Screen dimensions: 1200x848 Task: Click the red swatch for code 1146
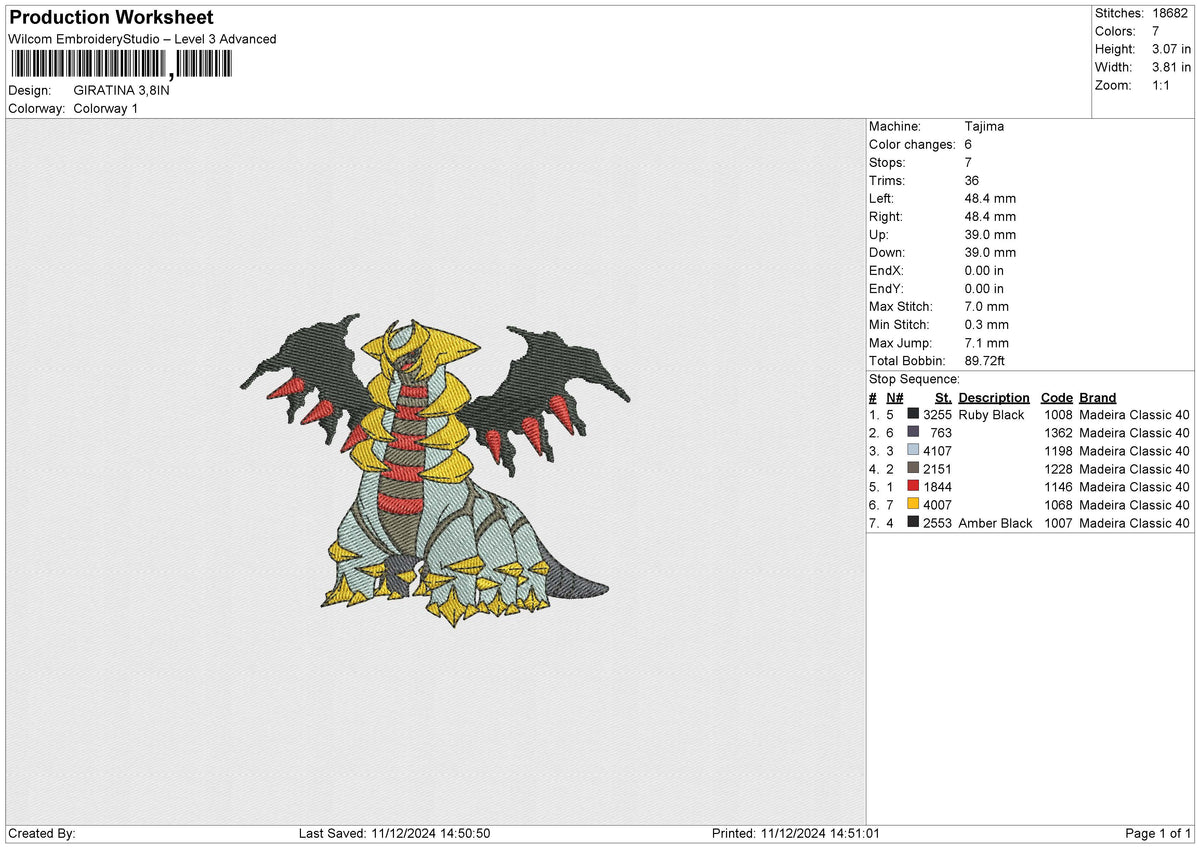pos(913,487)
